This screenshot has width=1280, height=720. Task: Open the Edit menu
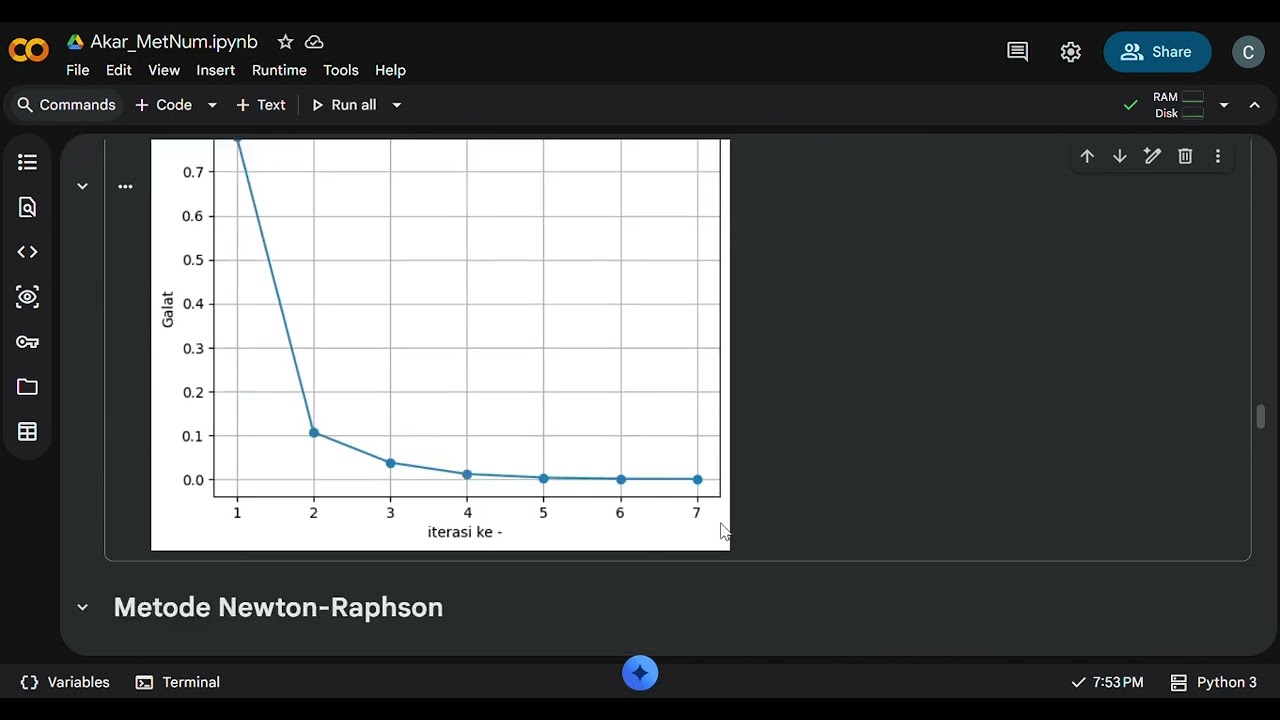[119, 70]
